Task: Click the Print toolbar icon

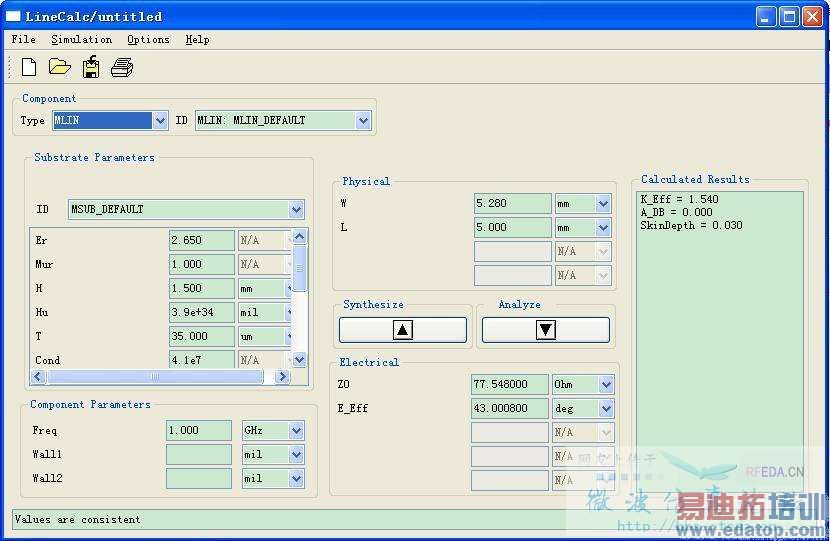Action: coord(122,67)
